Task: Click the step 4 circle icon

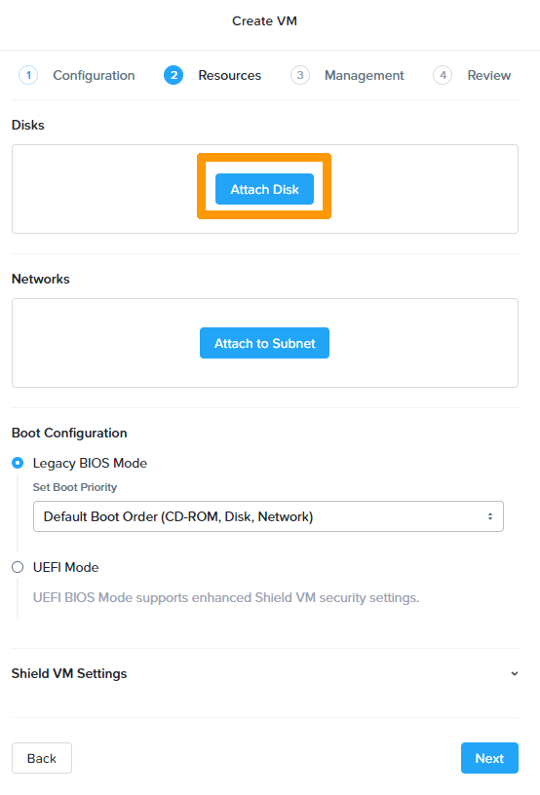Action: pyautogui.click(x=443, y=76)
